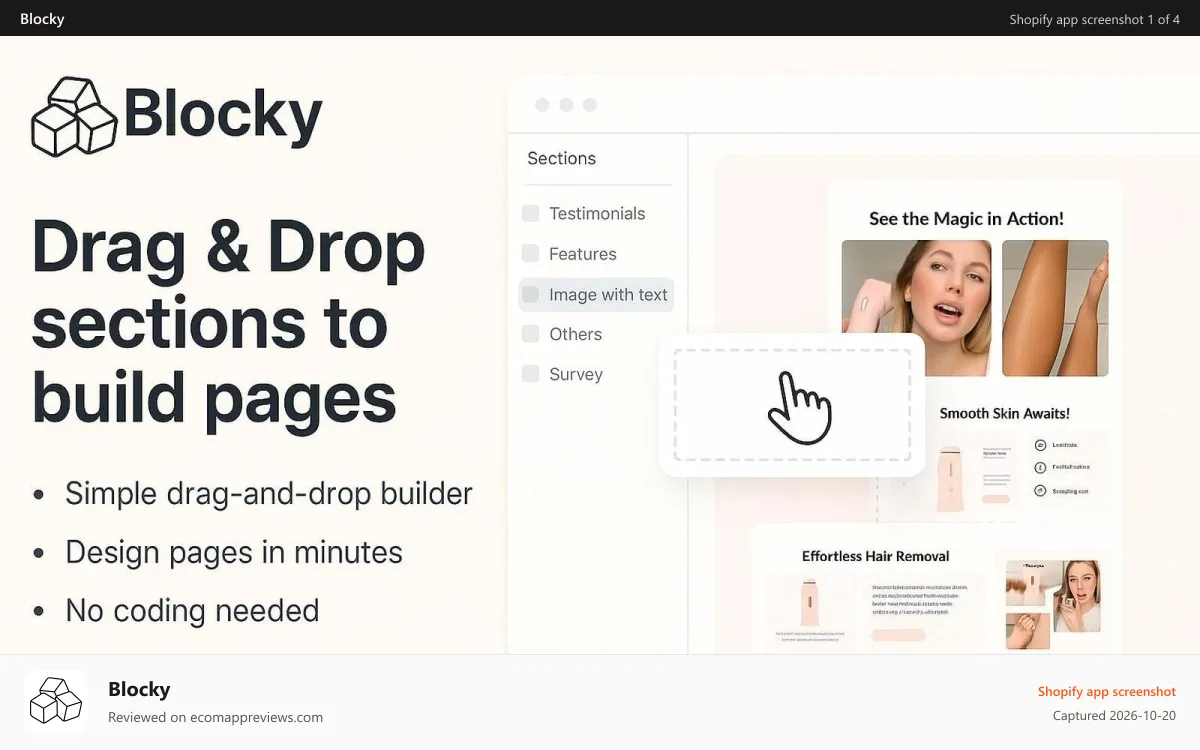Open the smooth legs photo thumbnail
The height and width of the screenshot is (750, 1200).
(x=1055, y=308)
